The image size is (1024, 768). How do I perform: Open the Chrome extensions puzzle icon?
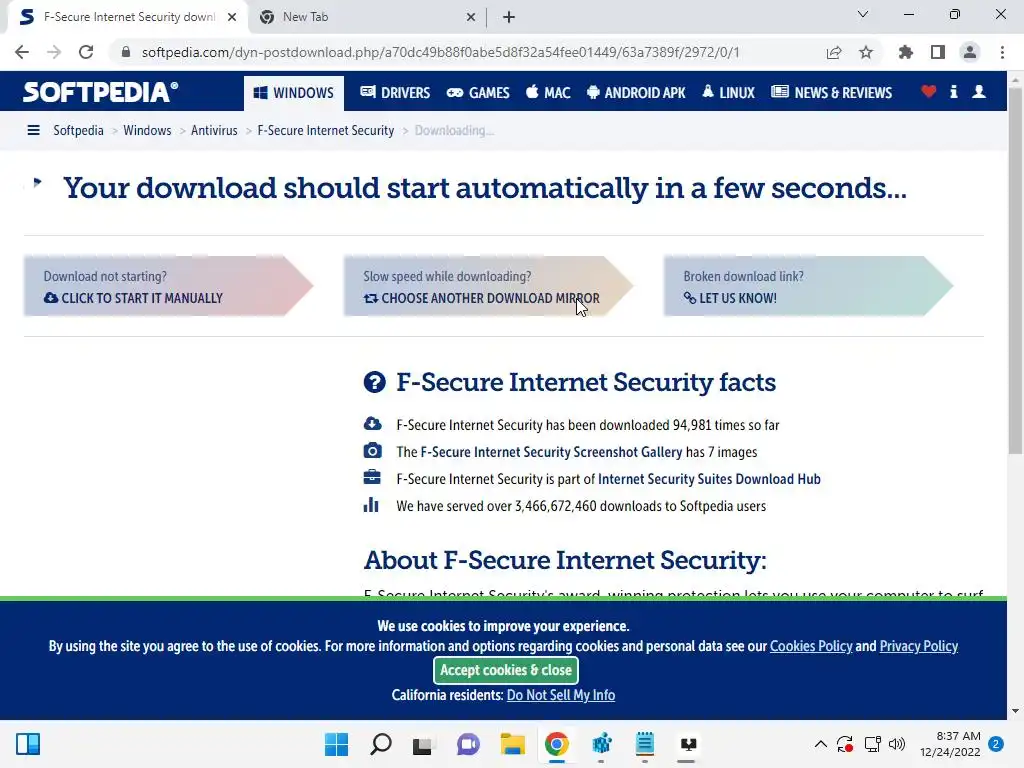click(906, 52)
